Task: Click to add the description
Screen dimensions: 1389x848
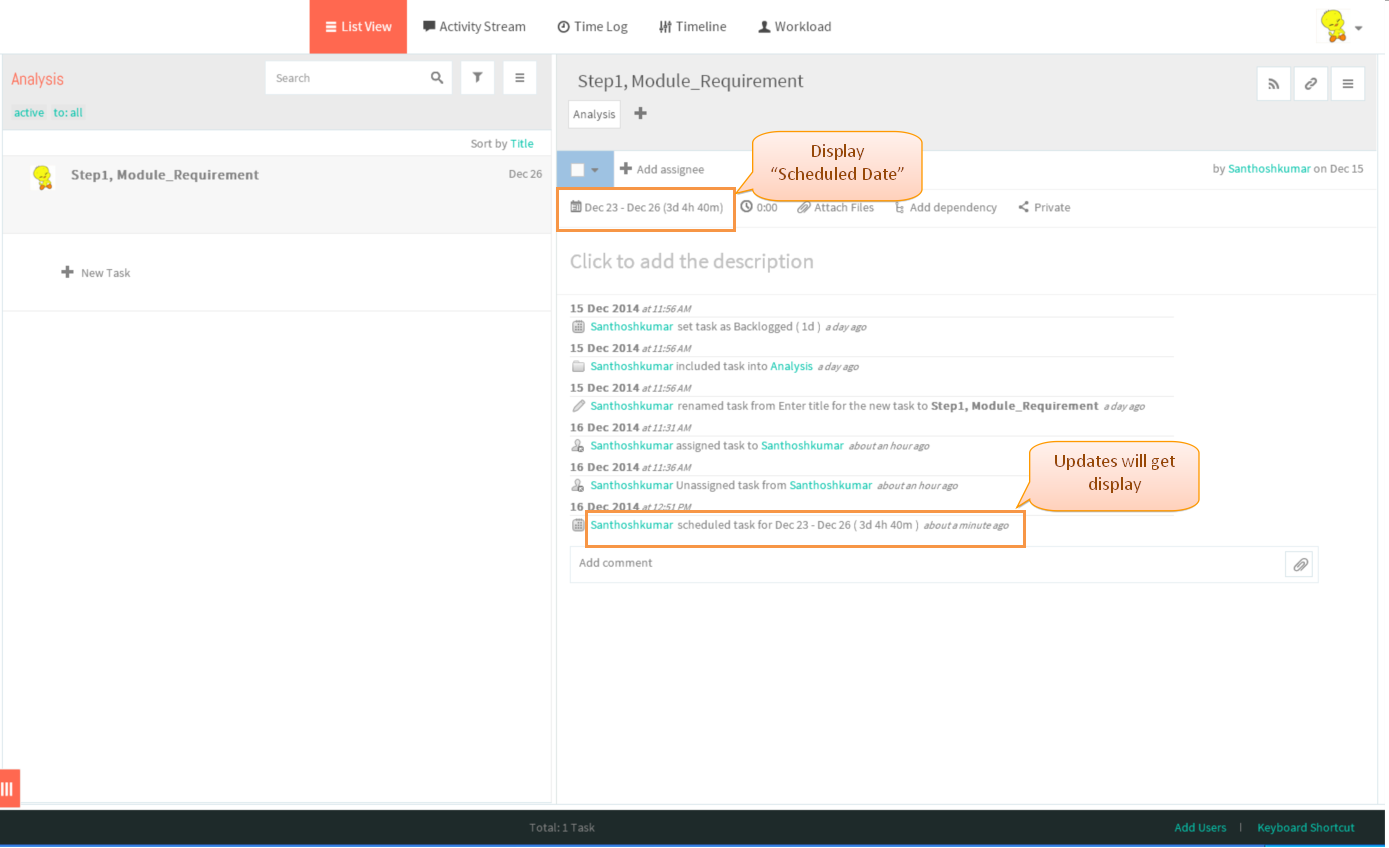Action: click(x=692, y=262)
